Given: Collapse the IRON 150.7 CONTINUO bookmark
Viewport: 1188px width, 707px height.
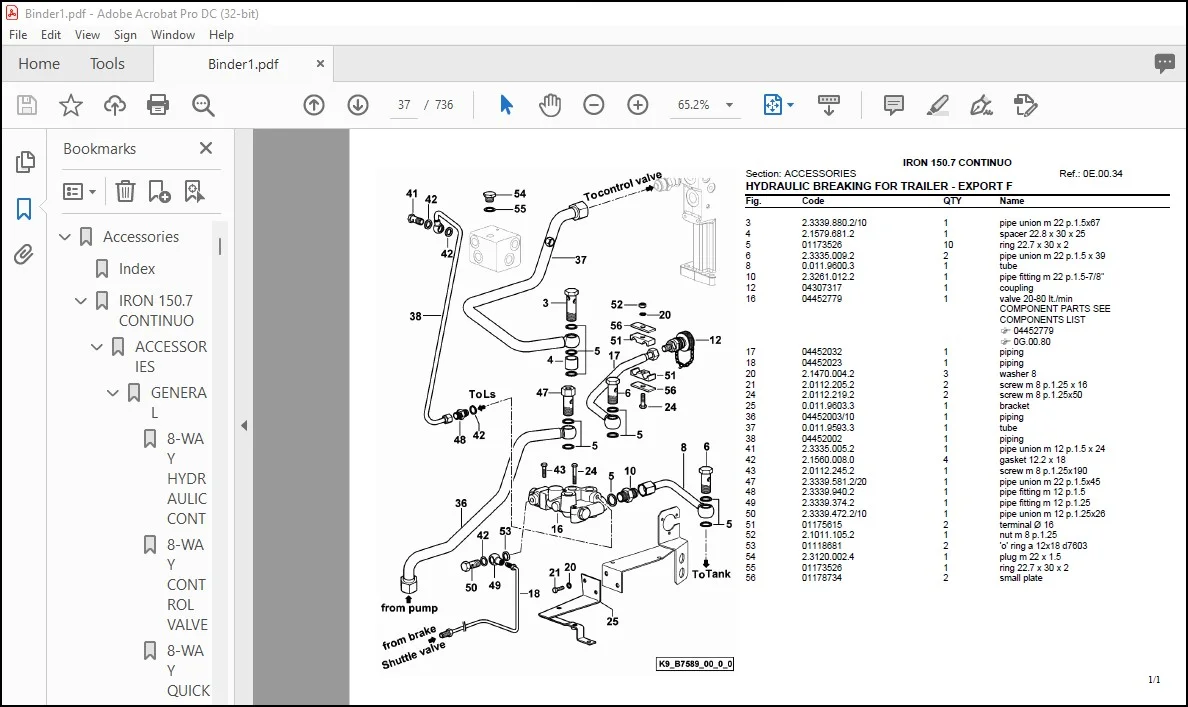Looking at the screenshot, I should (x=81, y=301).
